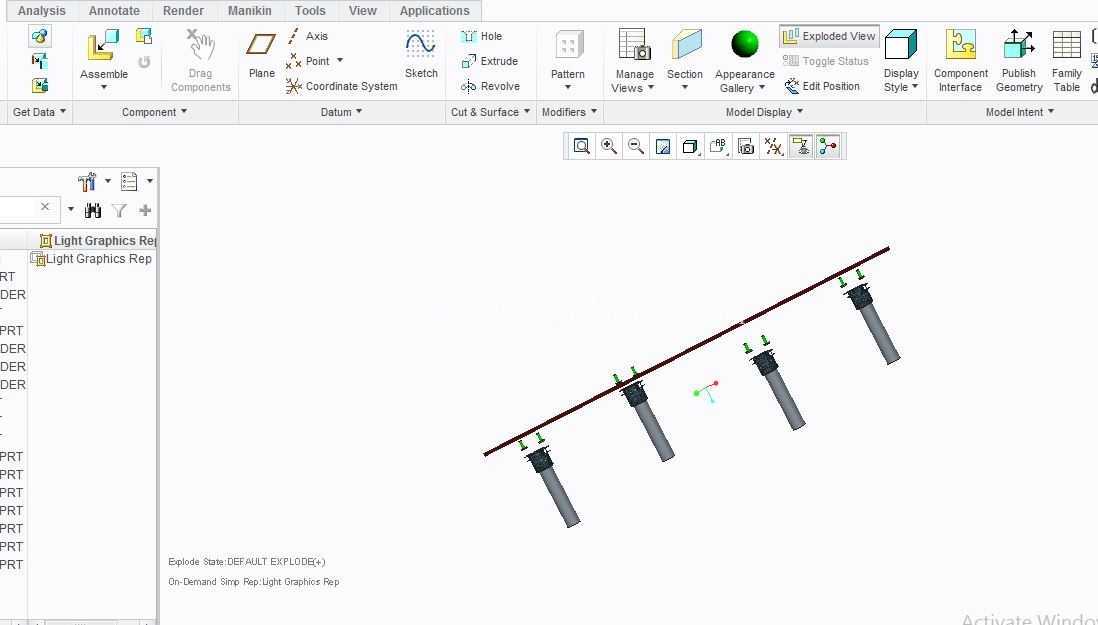Image resolution: width=1098 pixels, height=625 pixels.
Task: Open the Component Interface tool
Action: (x=960, y=60)
